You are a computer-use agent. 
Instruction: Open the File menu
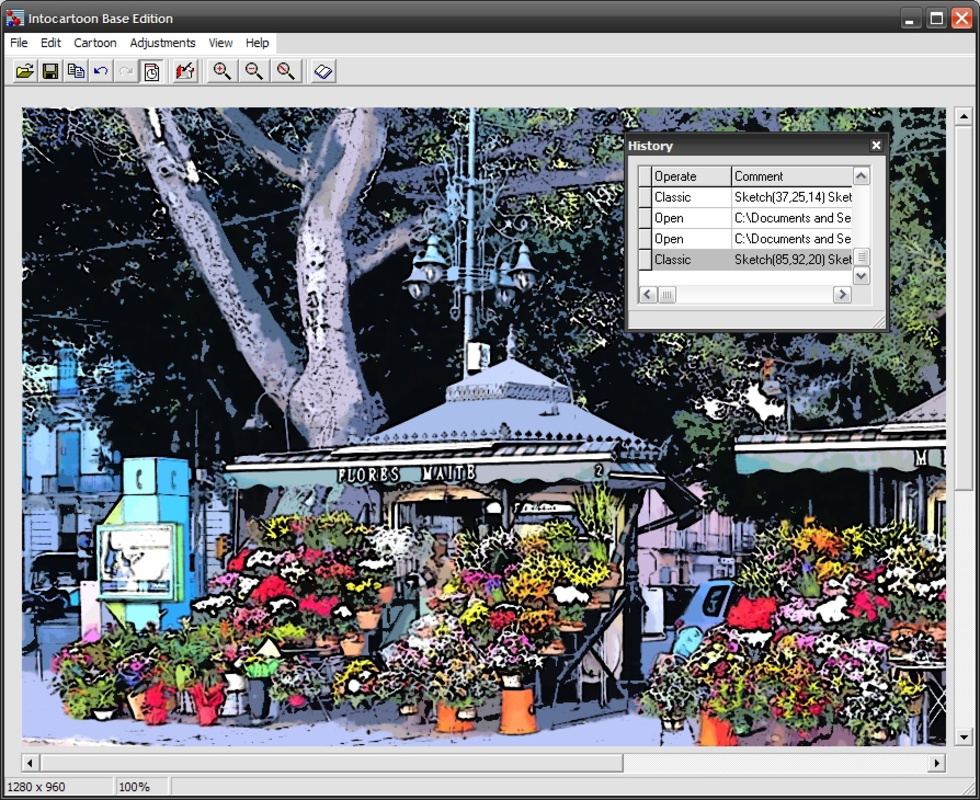[x=19, y=42]
